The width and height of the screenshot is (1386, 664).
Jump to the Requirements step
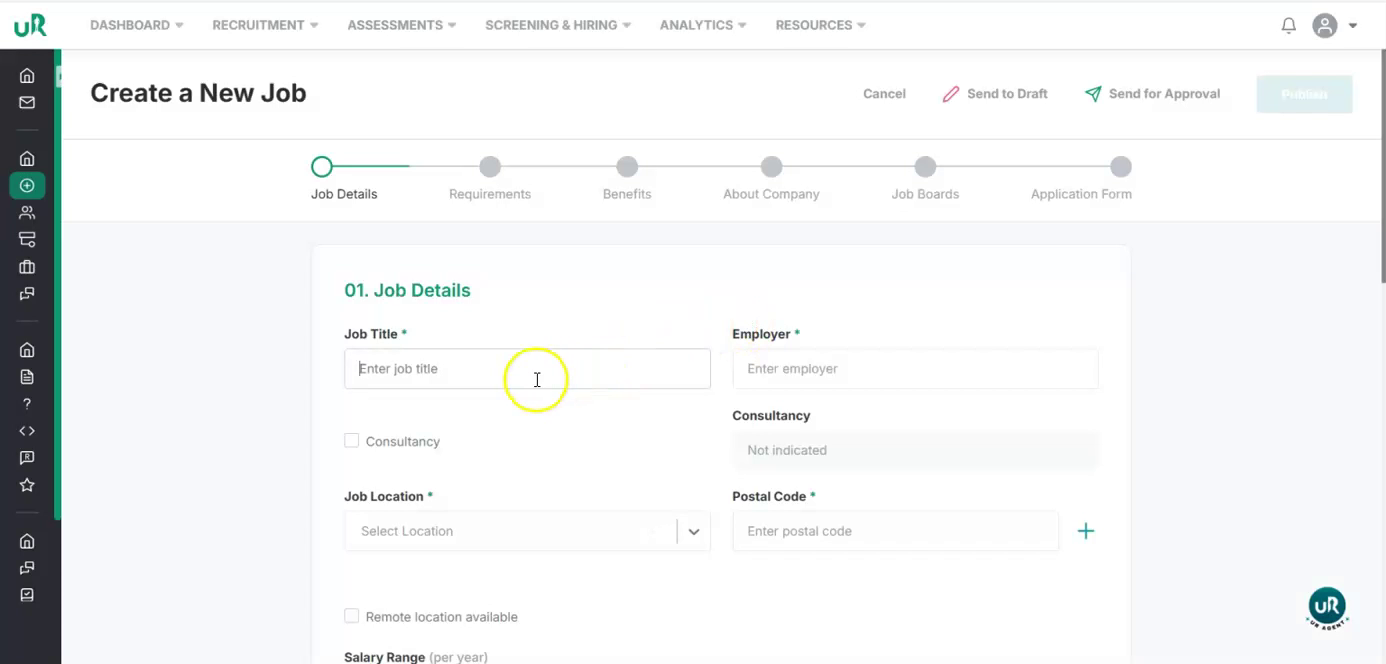[490, 167]
